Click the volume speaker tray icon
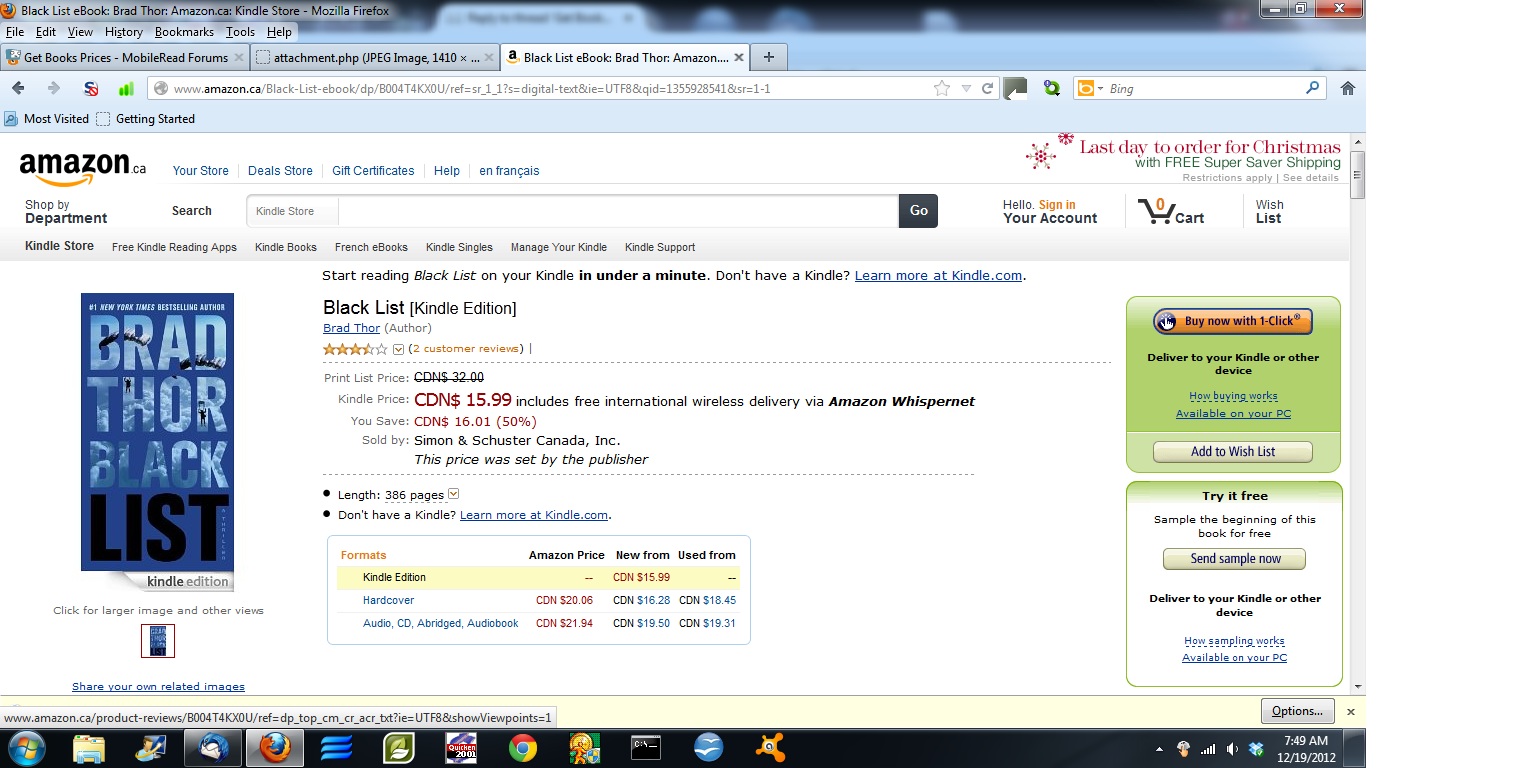Viewport: 1518px width, 768px height. [1232, 749]
